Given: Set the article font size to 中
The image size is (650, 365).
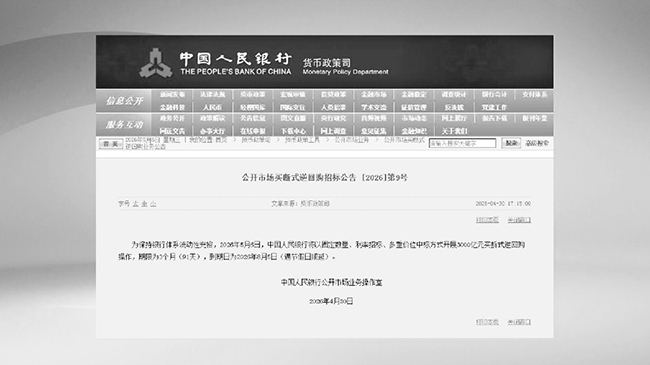Looking at the screenshot, I should (x=145, y=204).
